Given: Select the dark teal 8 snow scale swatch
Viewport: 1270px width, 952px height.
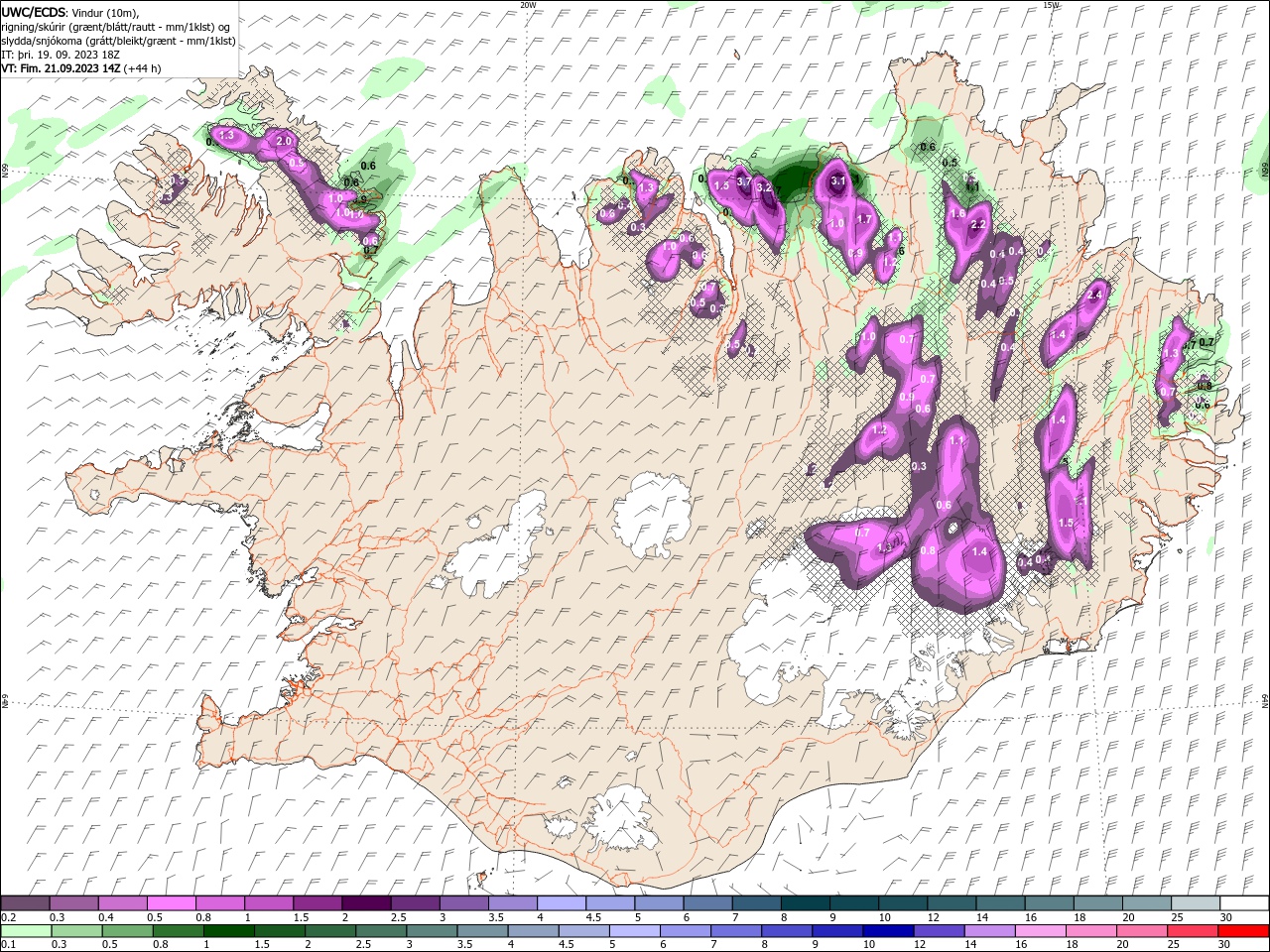Looking at the screenshot, I should click(805, 903).
